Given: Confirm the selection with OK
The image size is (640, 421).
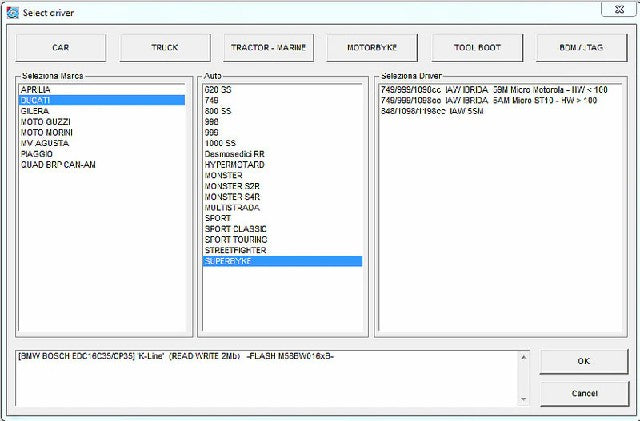Looking at the screenshot, I should (584, 361).
